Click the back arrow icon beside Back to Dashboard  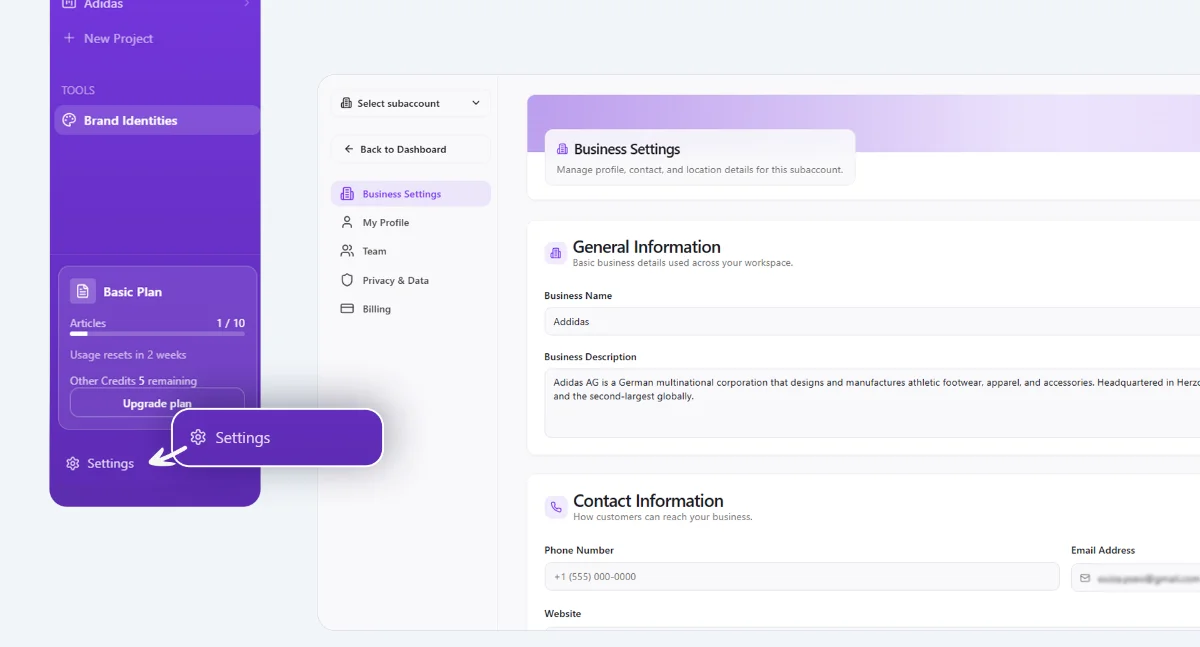[x=349, y=149]
